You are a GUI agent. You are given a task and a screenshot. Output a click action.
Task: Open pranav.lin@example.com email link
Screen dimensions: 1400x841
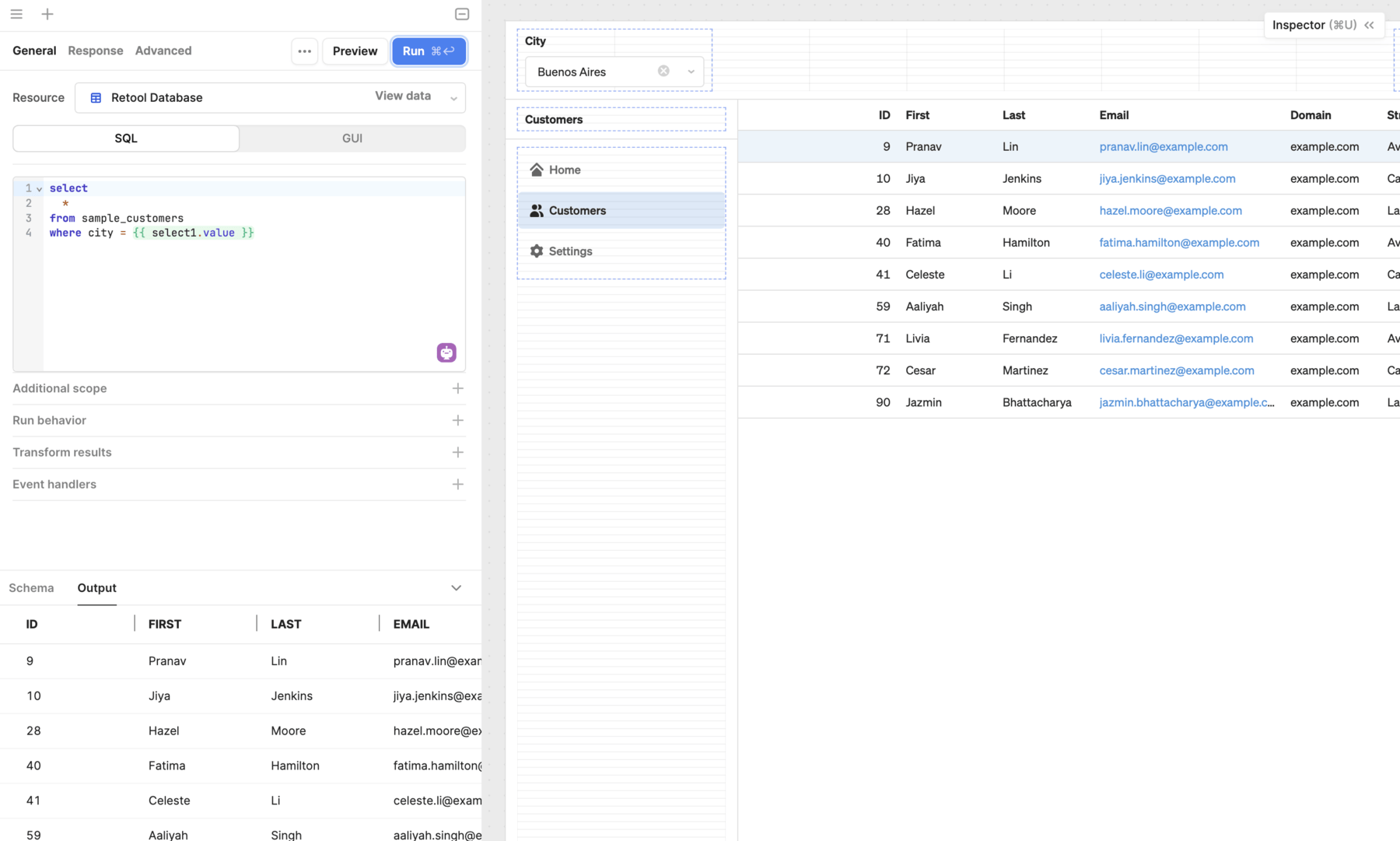pyautogui.click(x=1164, y=147)
